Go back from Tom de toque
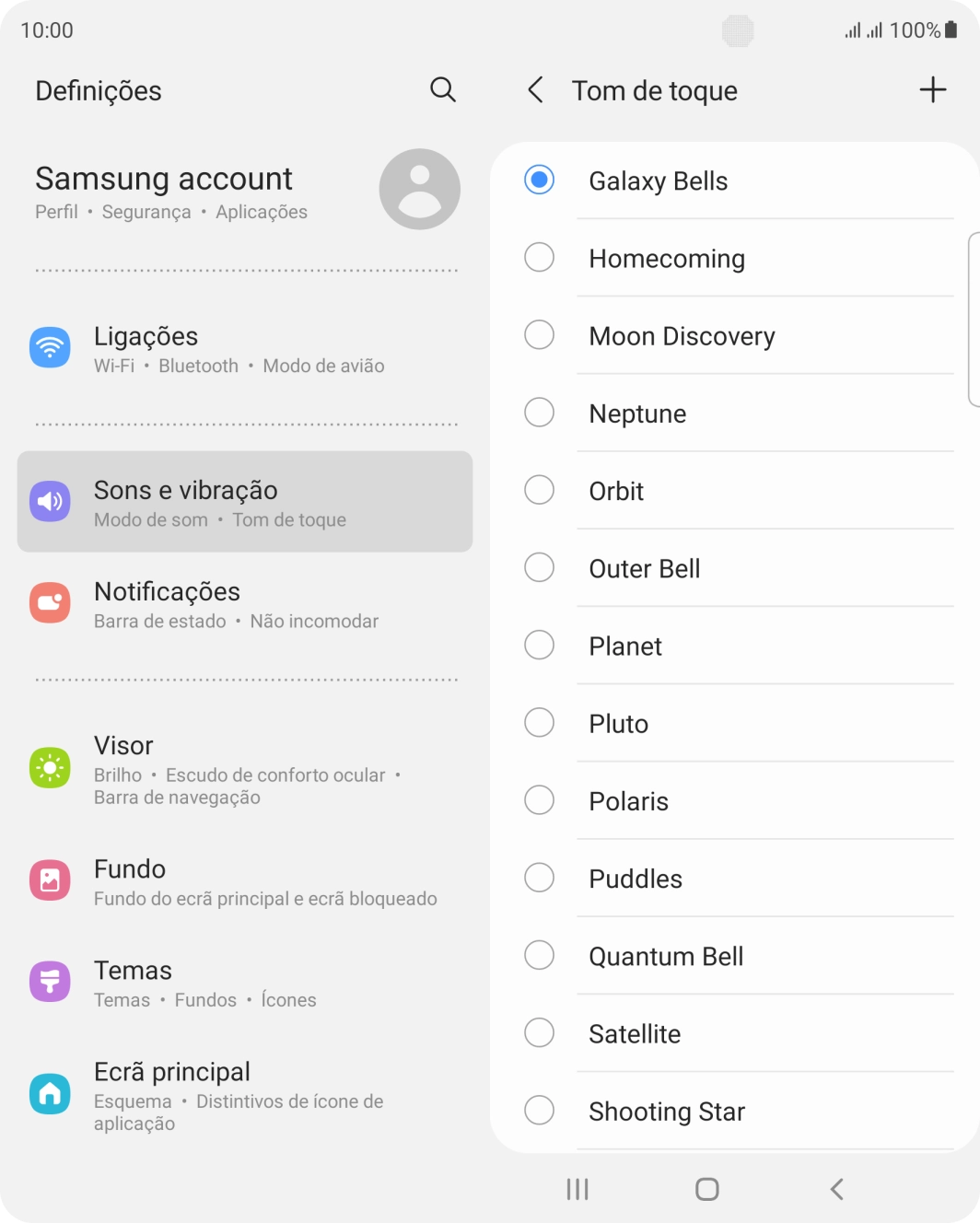 coord(535,89)
